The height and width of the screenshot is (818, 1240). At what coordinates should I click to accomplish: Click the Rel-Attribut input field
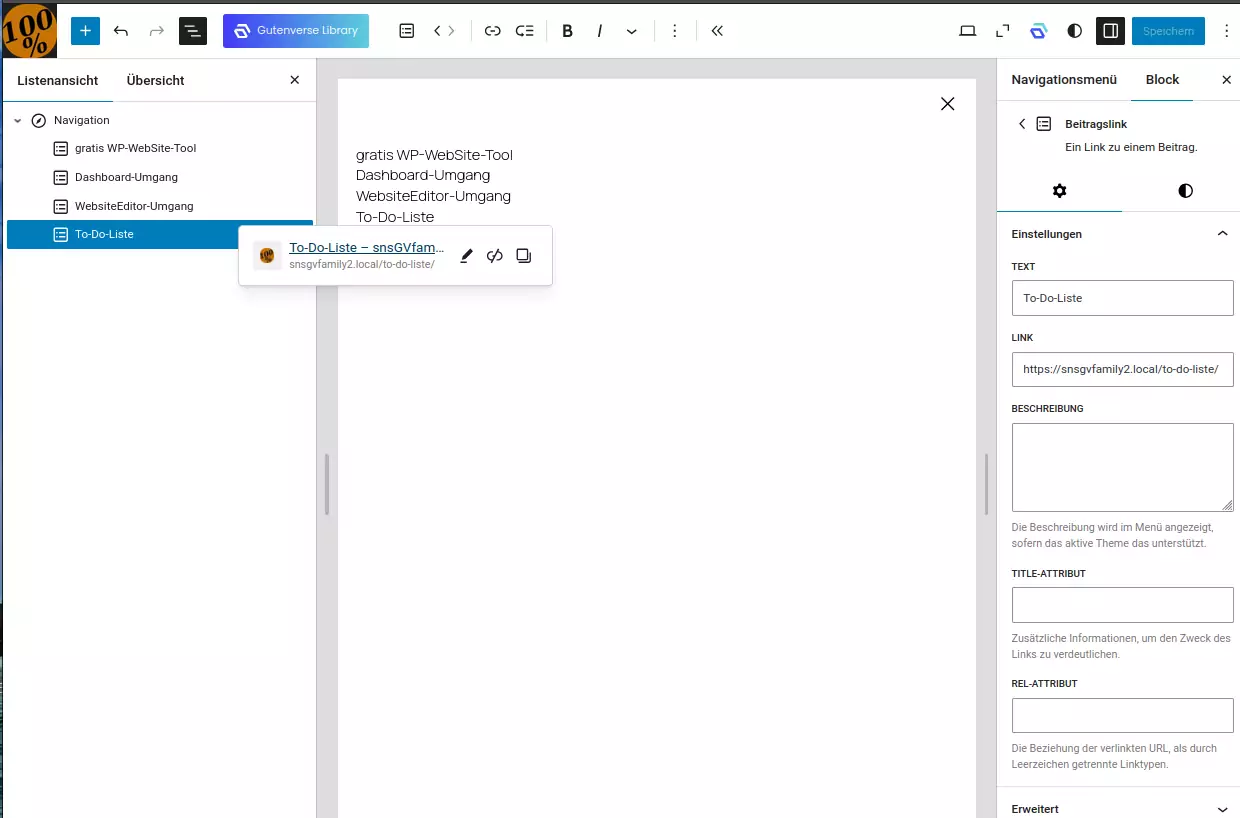tap(1123, 715)
